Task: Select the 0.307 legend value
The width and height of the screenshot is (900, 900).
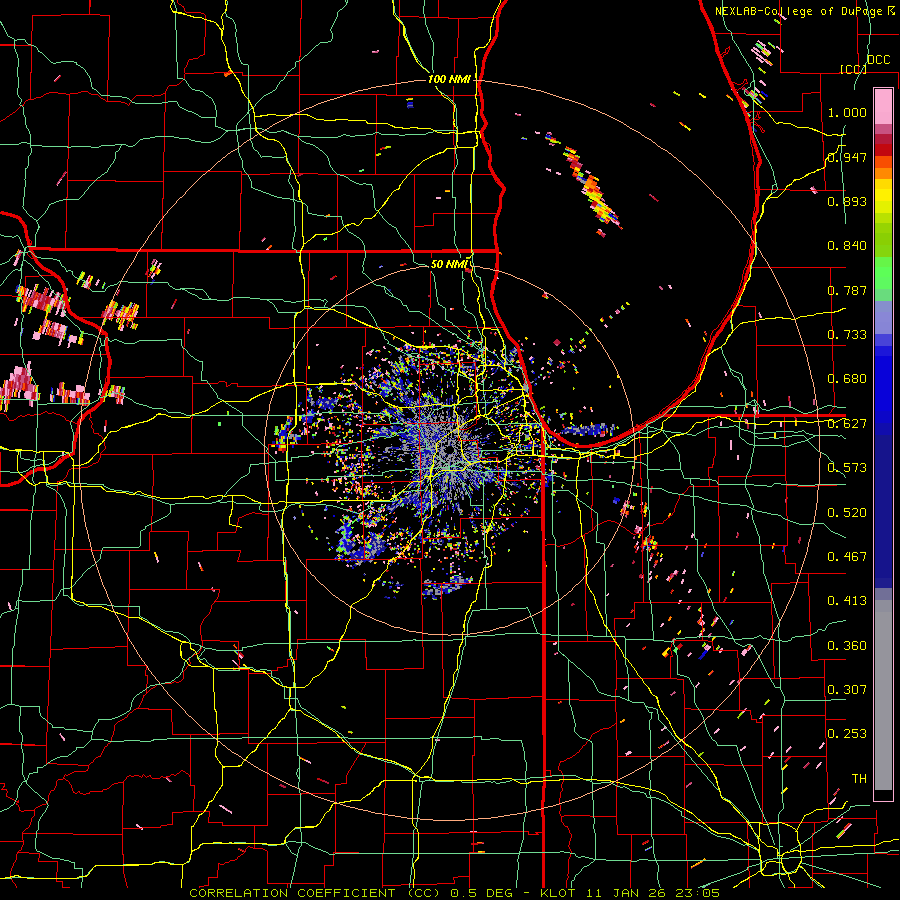Action: click(x=847, y=690)
